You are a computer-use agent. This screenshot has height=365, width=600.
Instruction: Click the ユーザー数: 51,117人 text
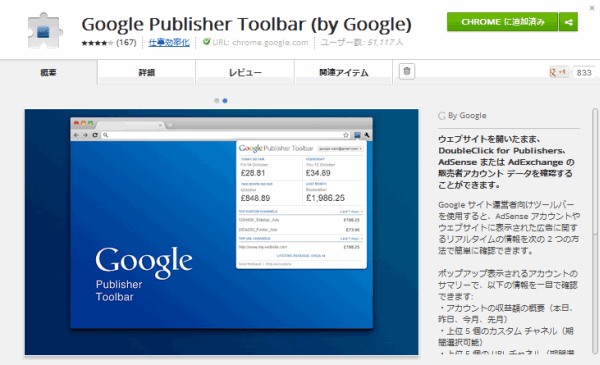click(362, 42)
